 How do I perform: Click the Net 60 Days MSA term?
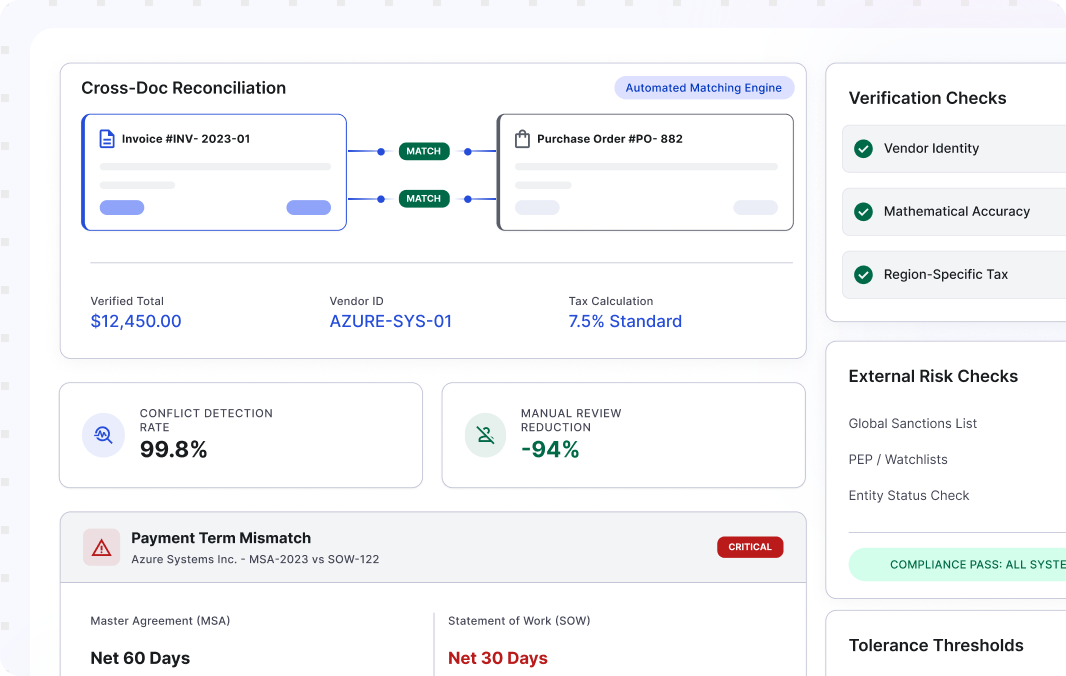tap(140, 658)
